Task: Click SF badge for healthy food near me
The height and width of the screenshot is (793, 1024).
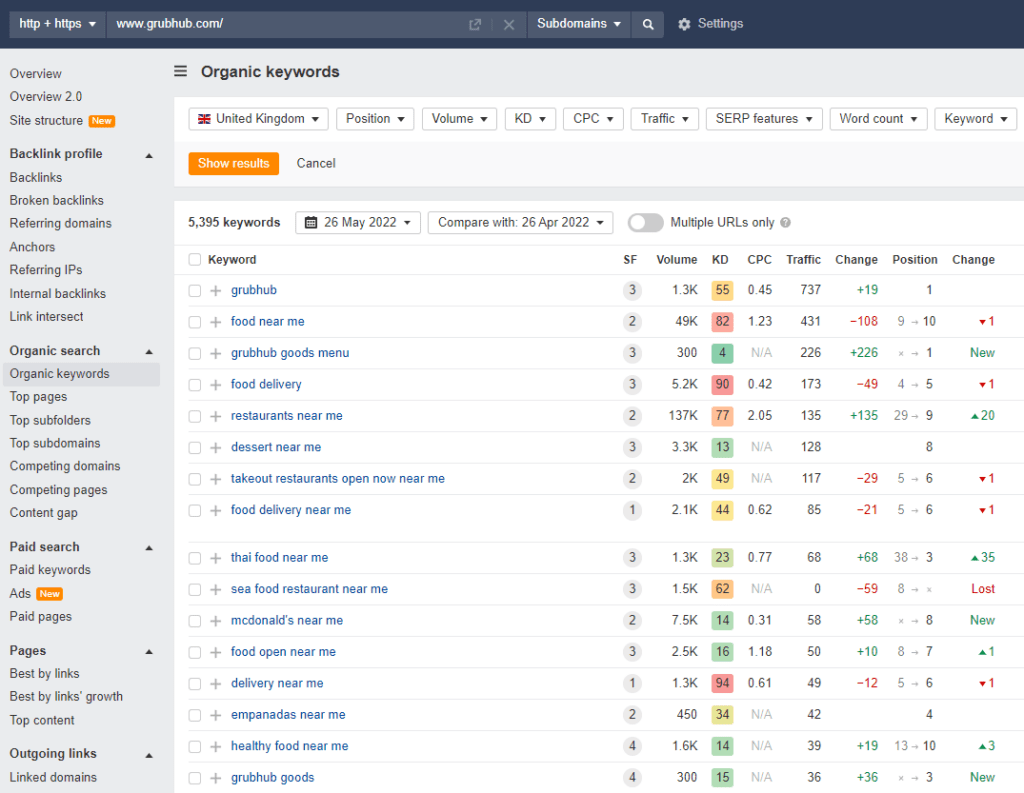Action: tap(632, 746)
